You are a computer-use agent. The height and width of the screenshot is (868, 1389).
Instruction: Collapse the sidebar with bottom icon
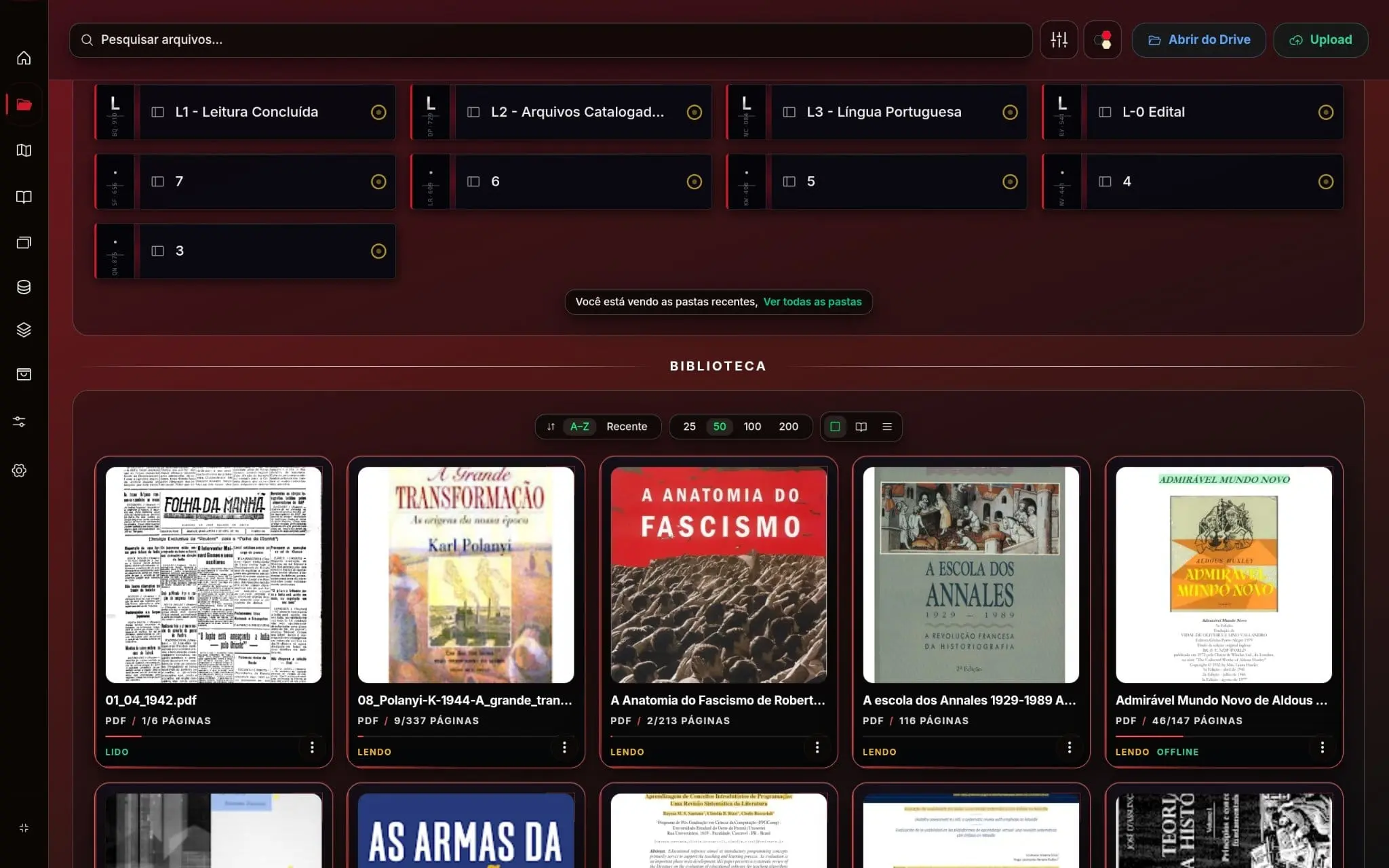click(24, 828)
